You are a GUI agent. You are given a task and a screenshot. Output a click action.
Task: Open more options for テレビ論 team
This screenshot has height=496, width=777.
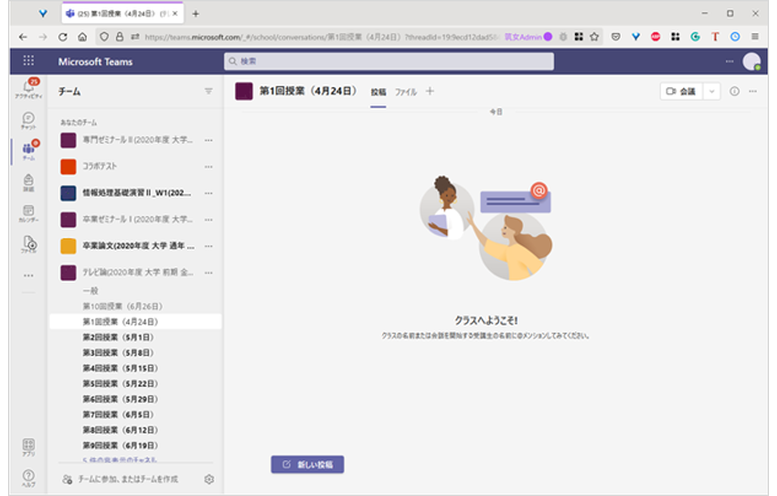209,273
